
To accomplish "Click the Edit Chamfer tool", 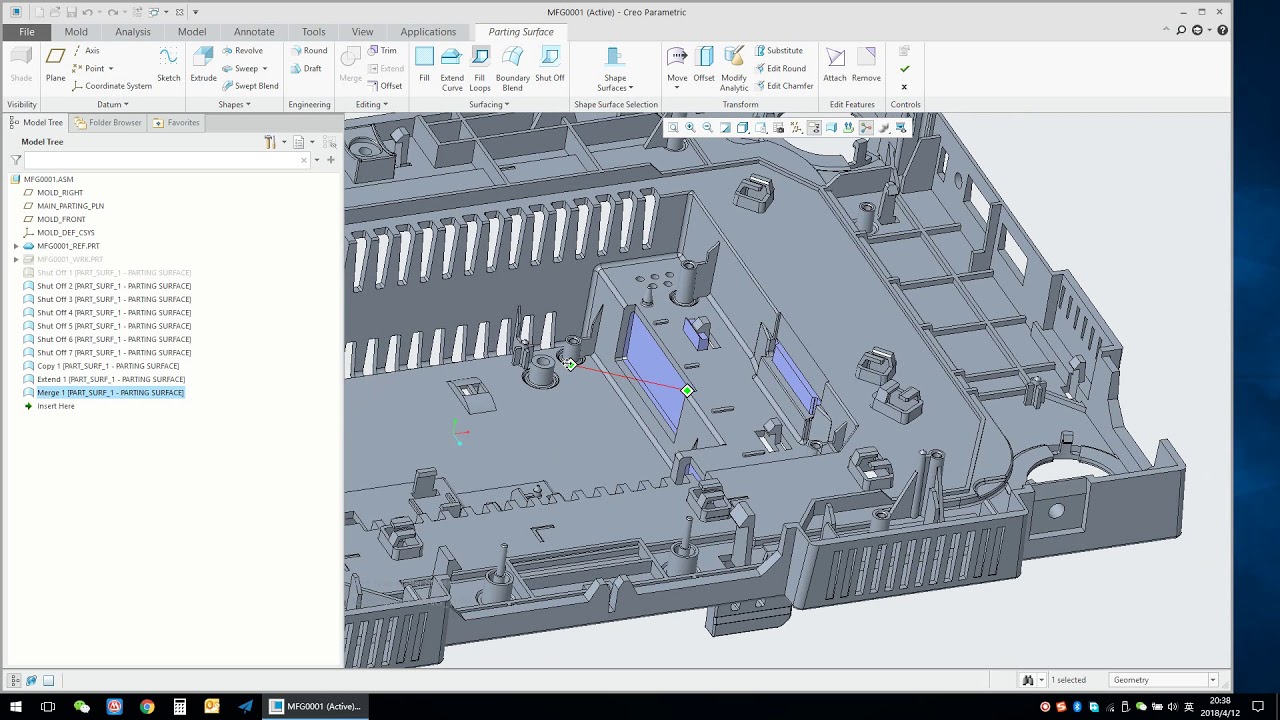I will 784,86.
